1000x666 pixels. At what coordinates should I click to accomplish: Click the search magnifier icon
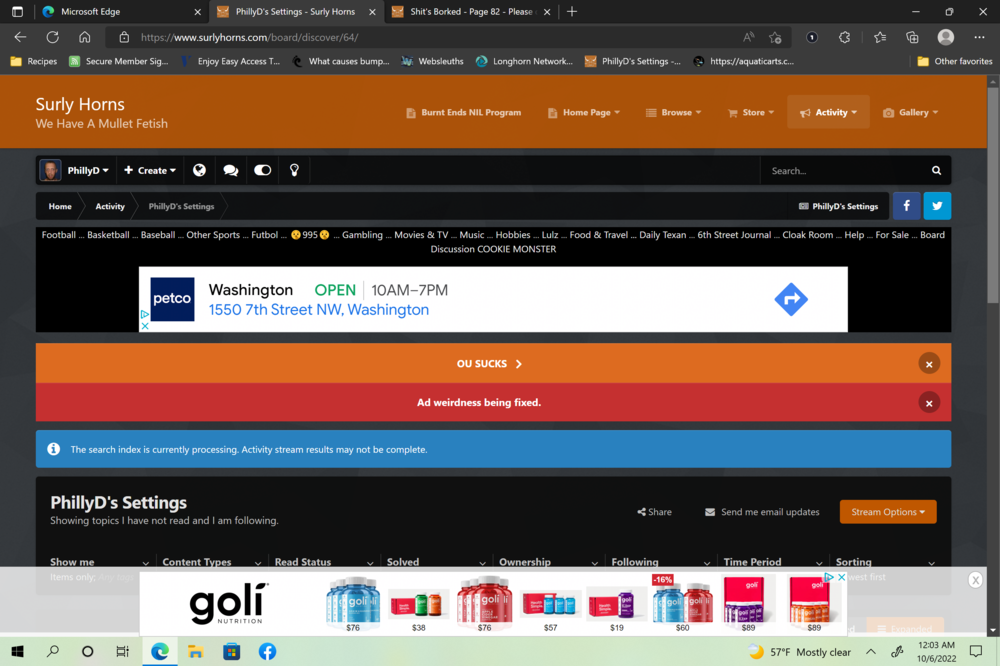click(x=936, y=171)
